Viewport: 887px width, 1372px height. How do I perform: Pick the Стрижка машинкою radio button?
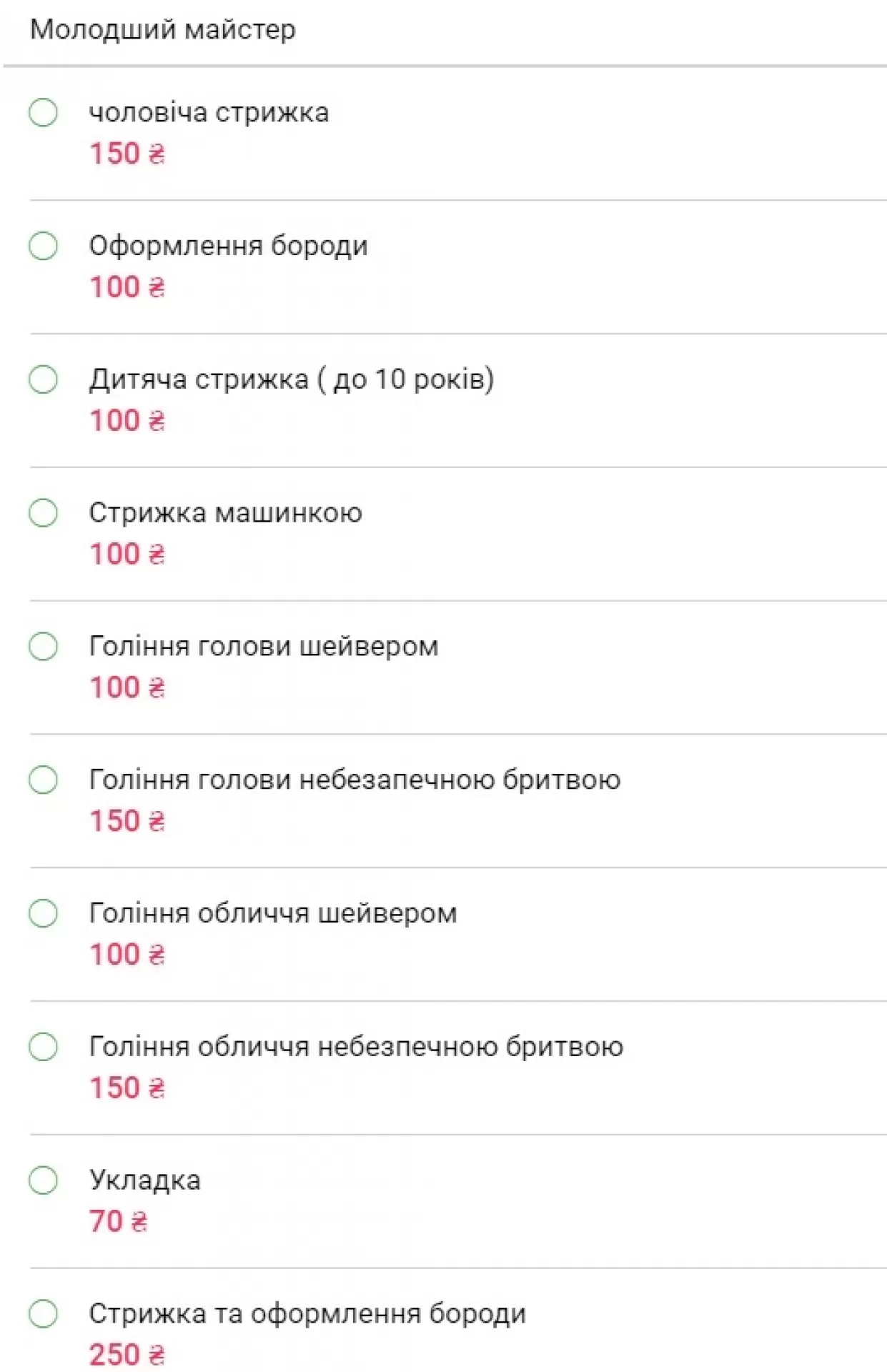click(x=43, y=513)
